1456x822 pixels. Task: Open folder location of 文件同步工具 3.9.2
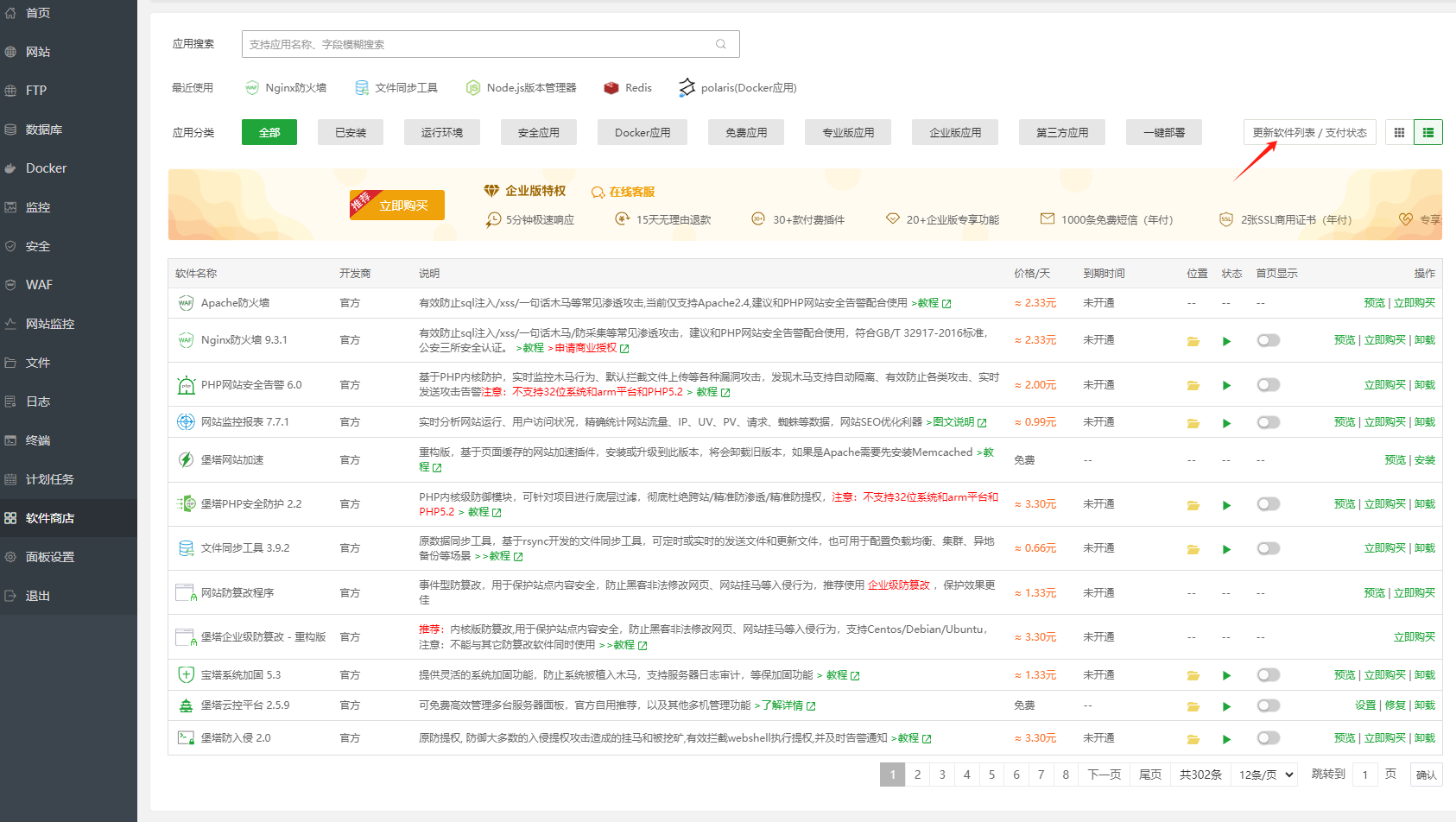point(1193,549)
